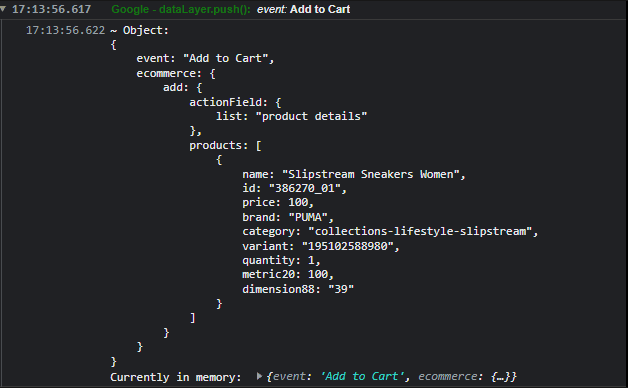The height and width of the screenshot is (388, 628).
Task: Click the brand "PUMA" line
Action: tap(288, 217)
